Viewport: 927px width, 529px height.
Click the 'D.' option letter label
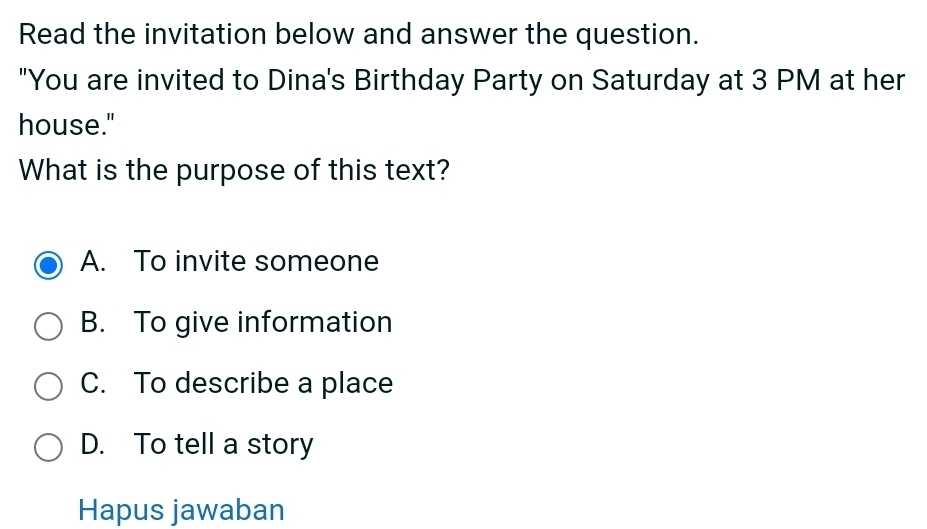pos(94,444)
